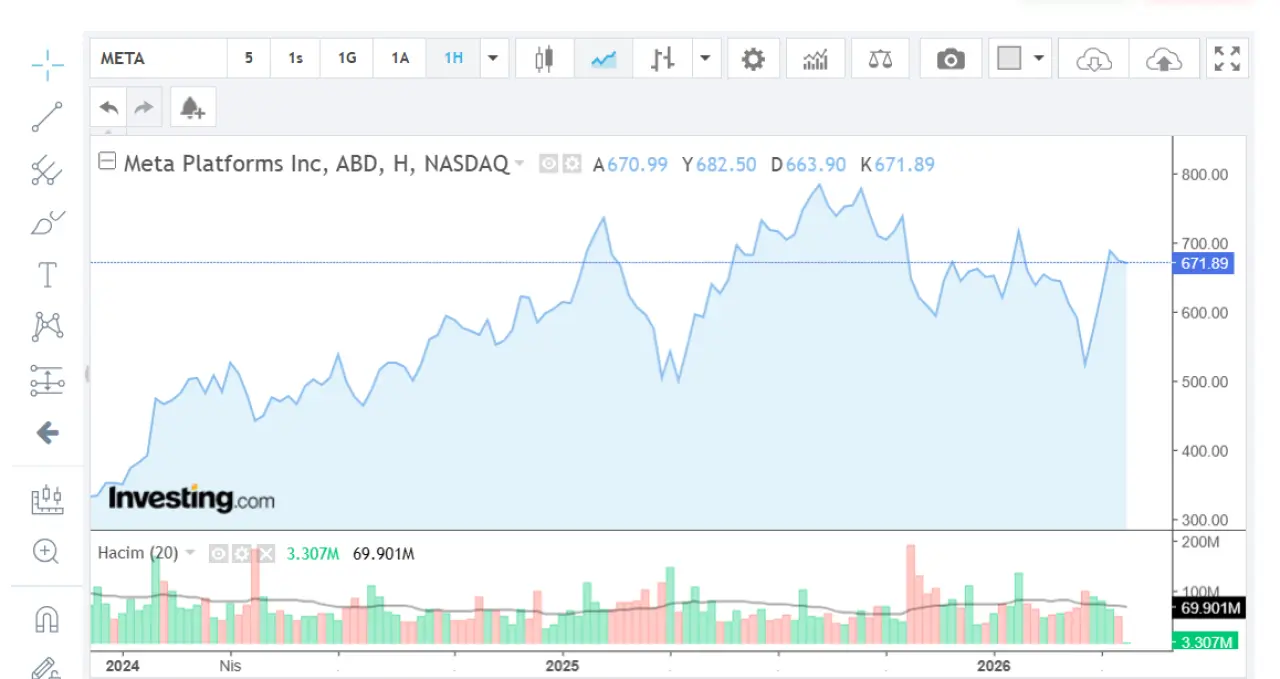Open the bar style dropdown arrow
The width and height of the screenshot is (1280, 679).
tap(706, 59)
